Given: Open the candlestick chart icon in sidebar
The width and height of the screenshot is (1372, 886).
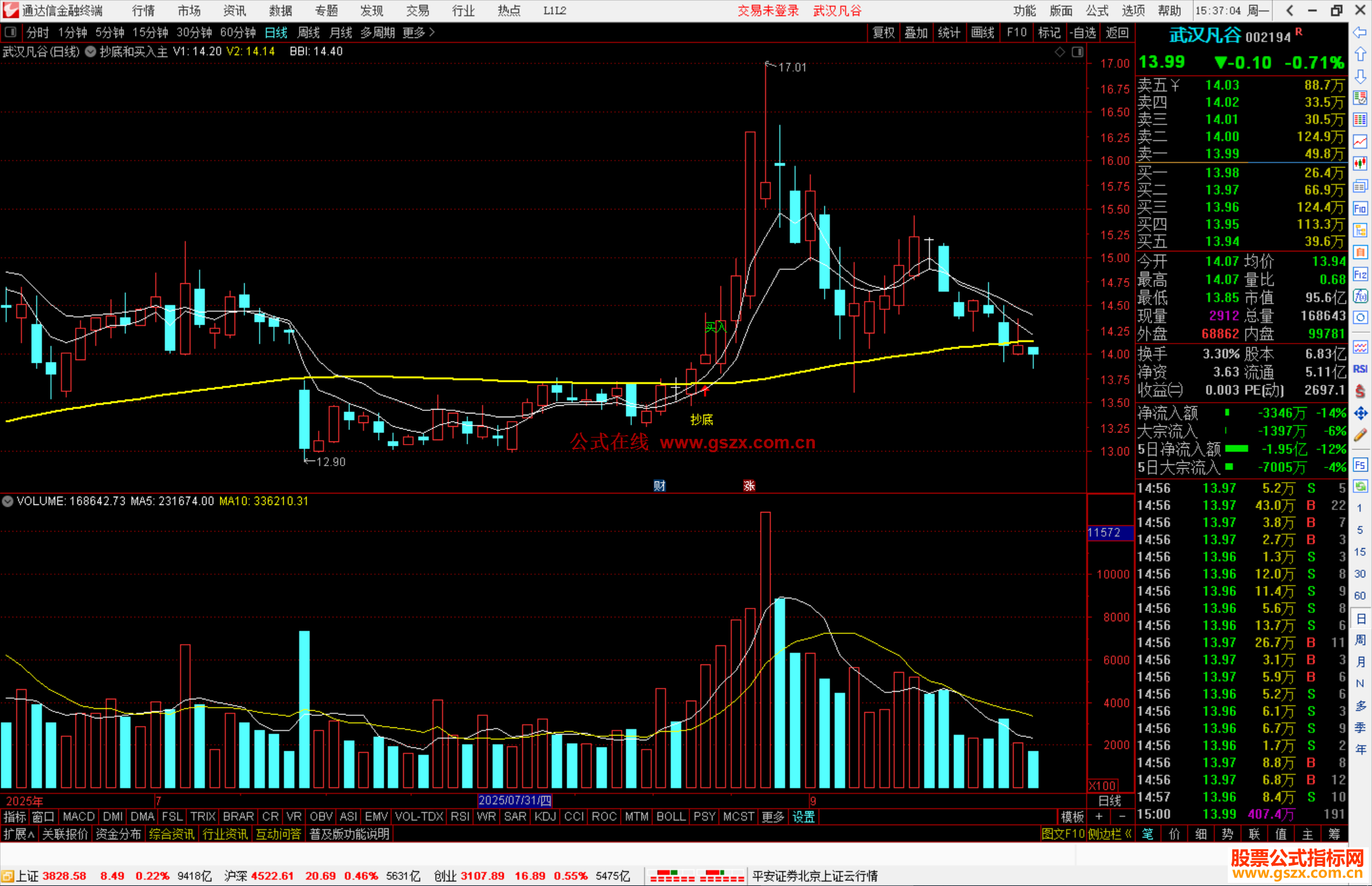Looking at the screenshot, I should point(1360,164).
